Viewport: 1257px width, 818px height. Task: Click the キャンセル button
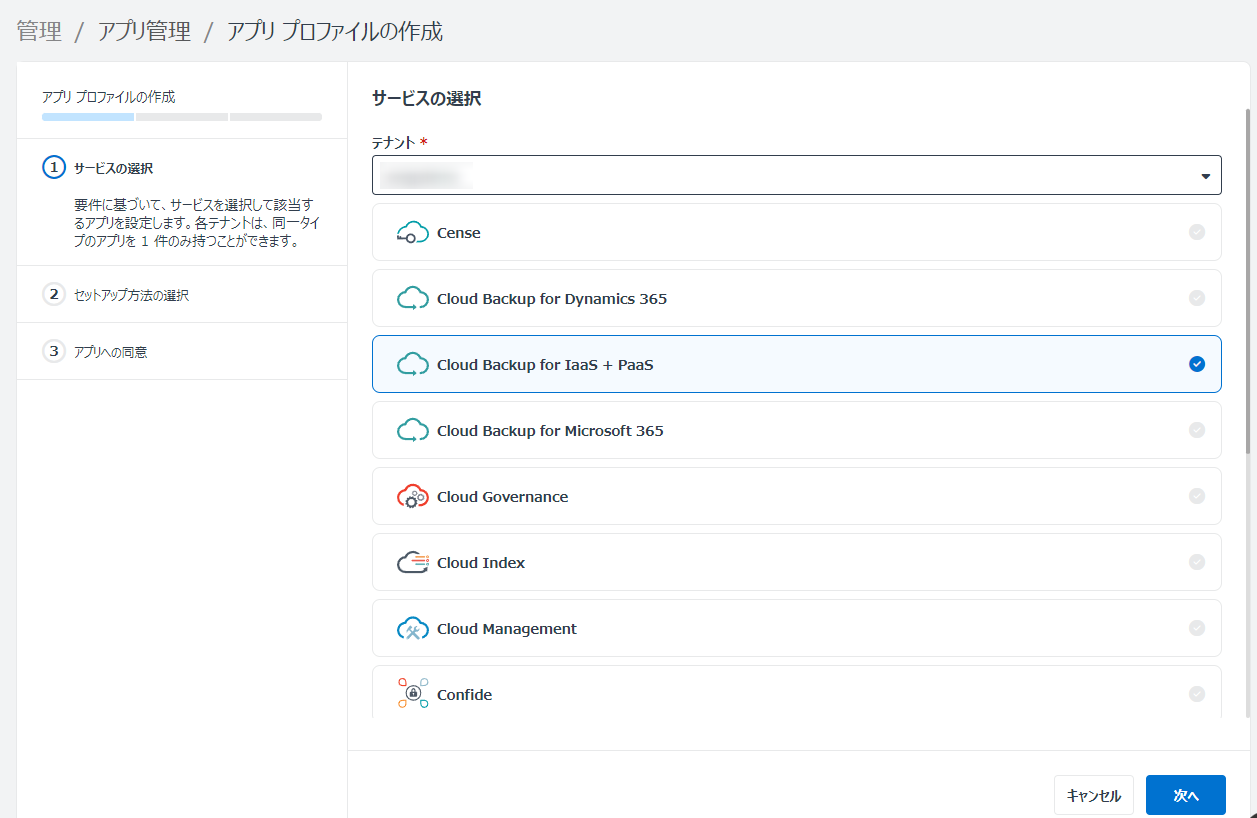click(x=1094, y=796)
